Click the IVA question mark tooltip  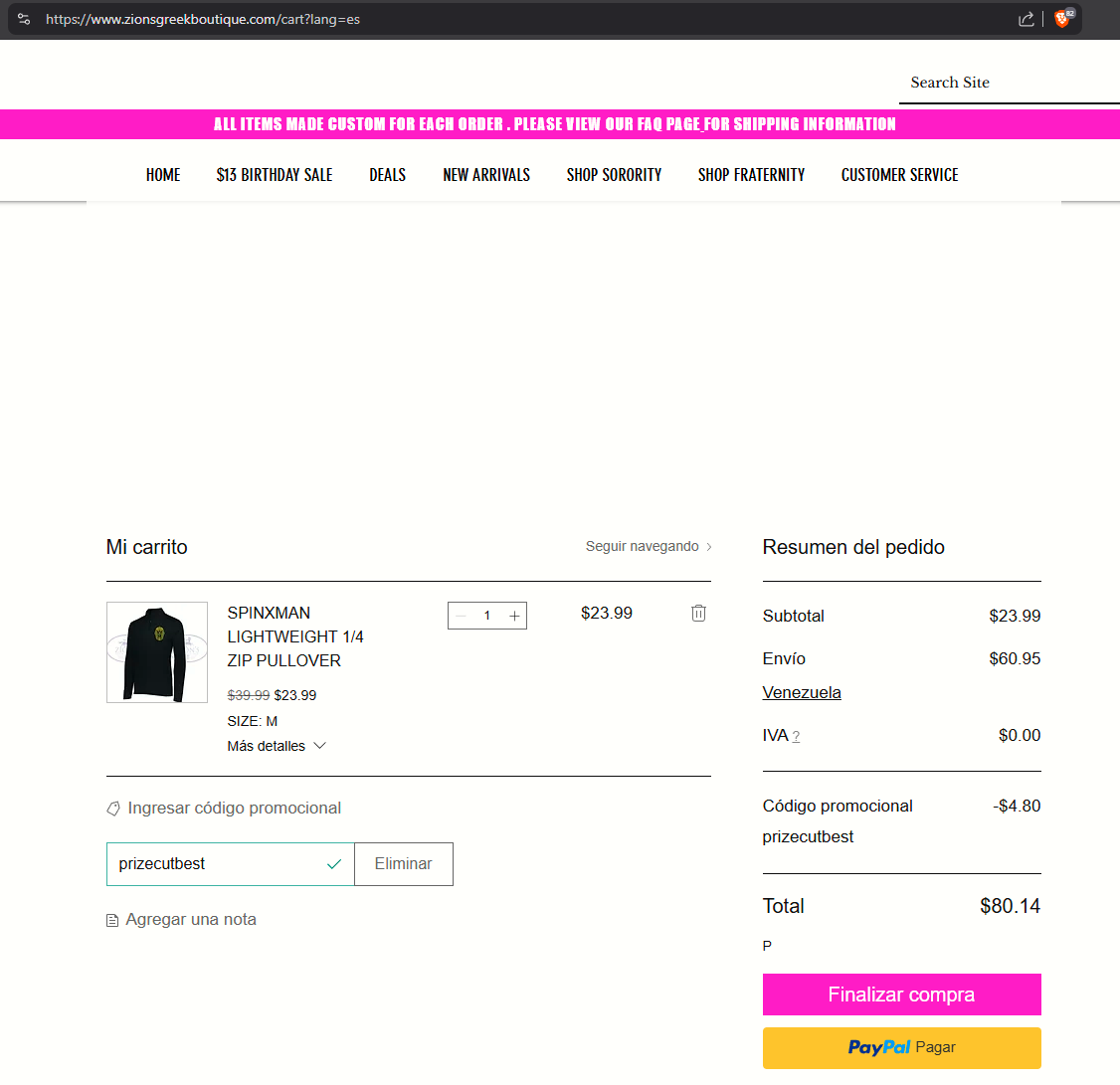(x=796, y=737)
